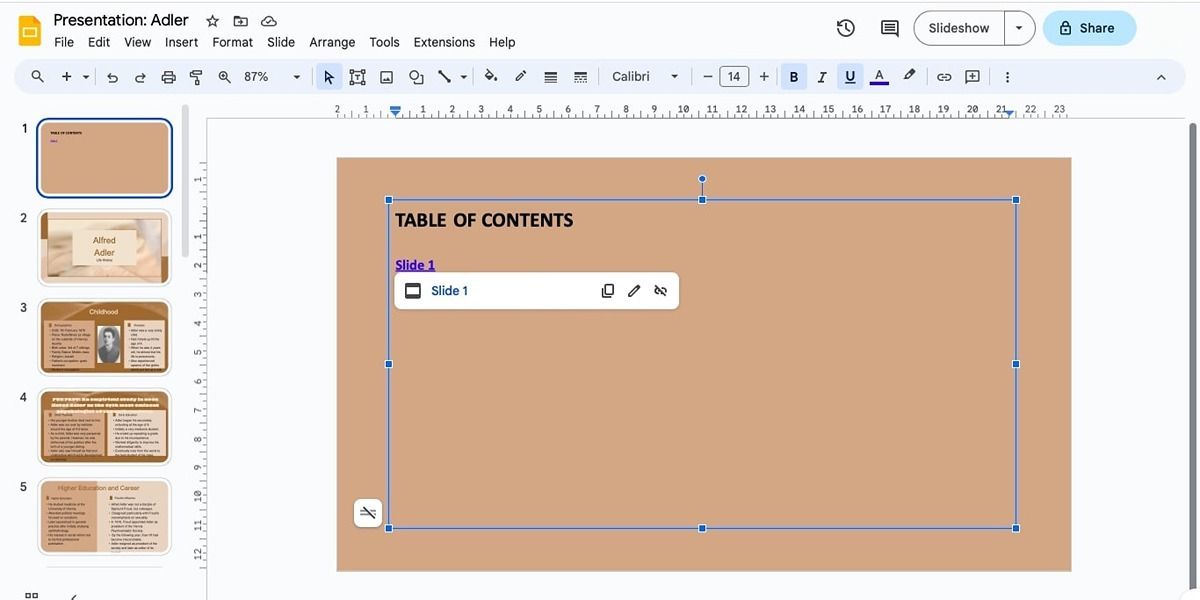
Task: Open version history
Action: tap(845, 28)
